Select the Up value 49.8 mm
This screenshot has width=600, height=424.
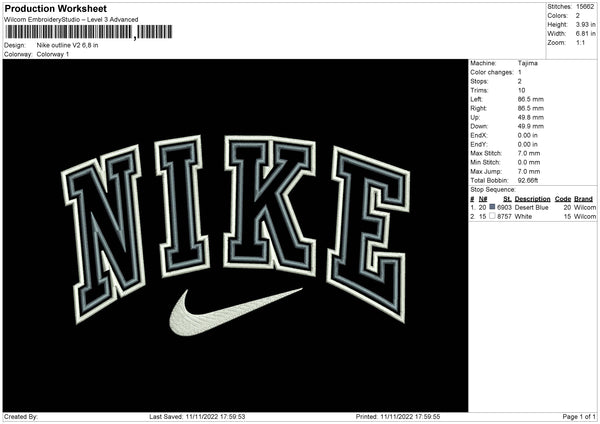tap(531, 117)
